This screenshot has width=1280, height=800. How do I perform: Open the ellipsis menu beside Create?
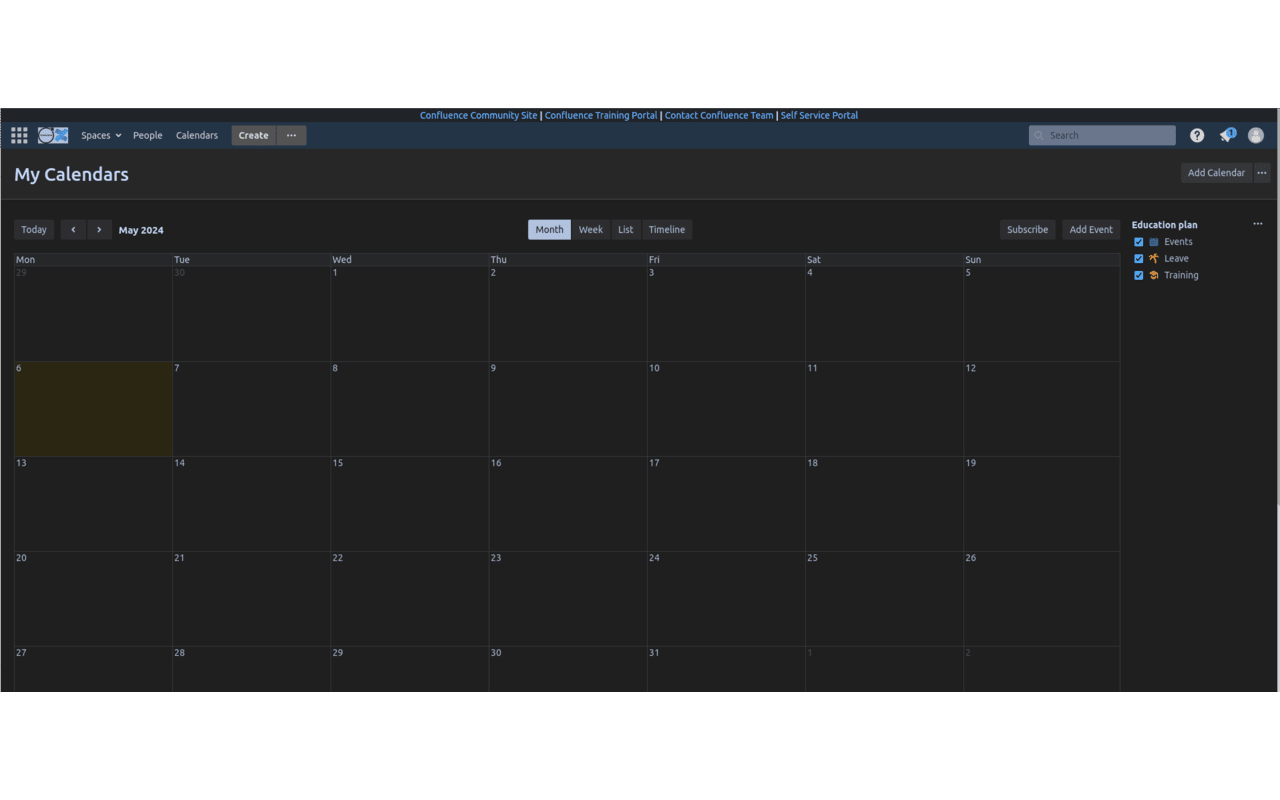tap(291, 135)
